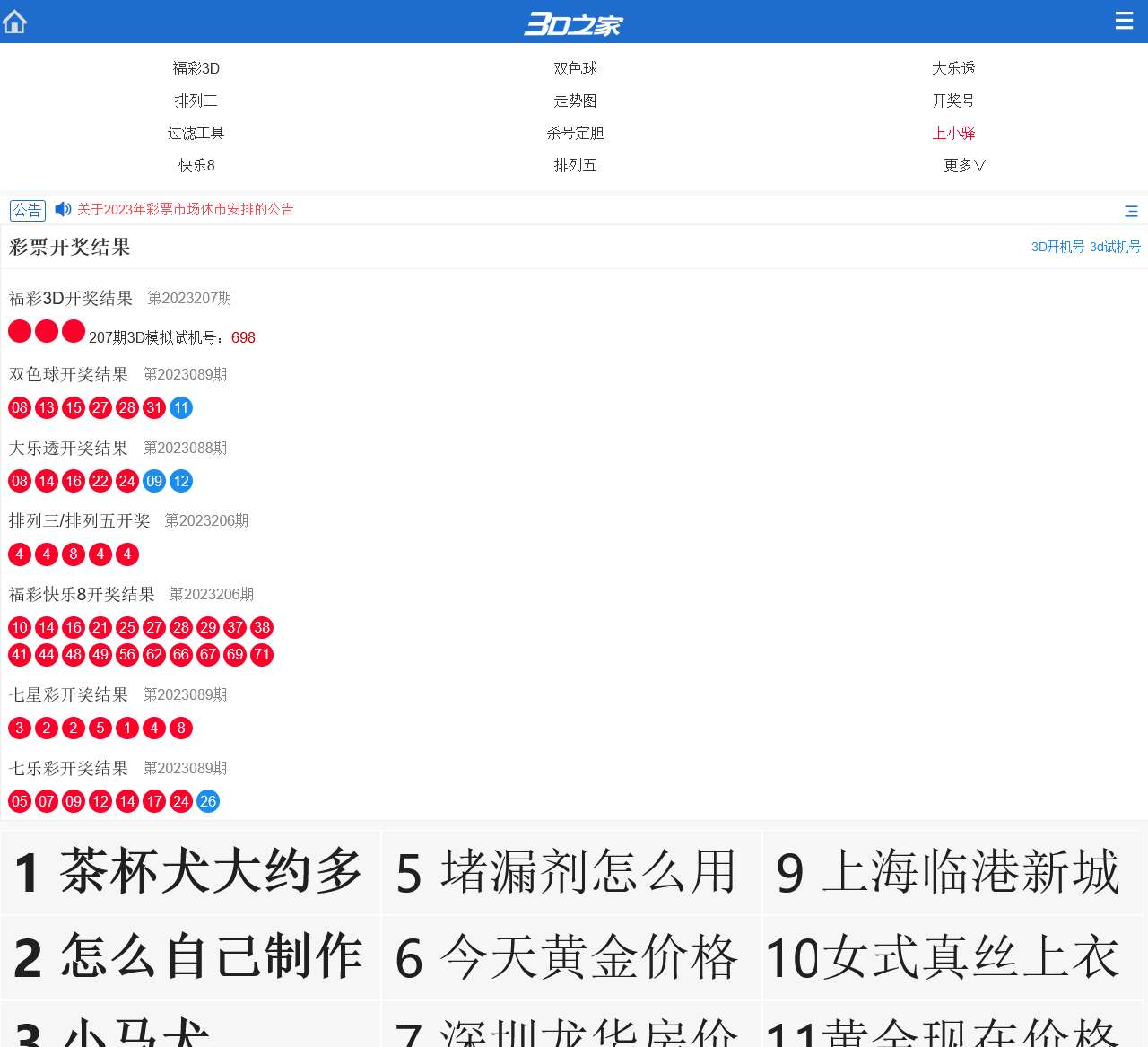Open 过滤工具 in navigation
Image resolution: width=1148 pixels, height=1047 pixels.
tap(196, 133)
